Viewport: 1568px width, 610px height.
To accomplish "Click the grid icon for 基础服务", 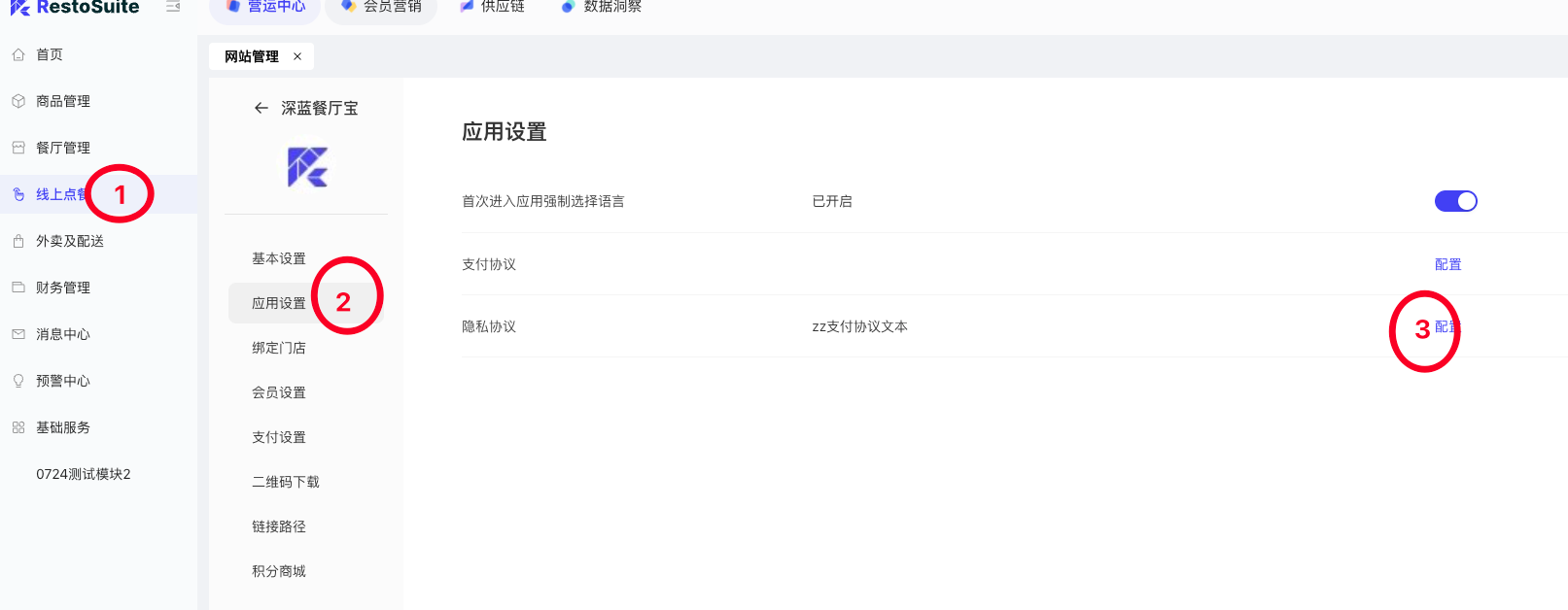I will [18, 427].
